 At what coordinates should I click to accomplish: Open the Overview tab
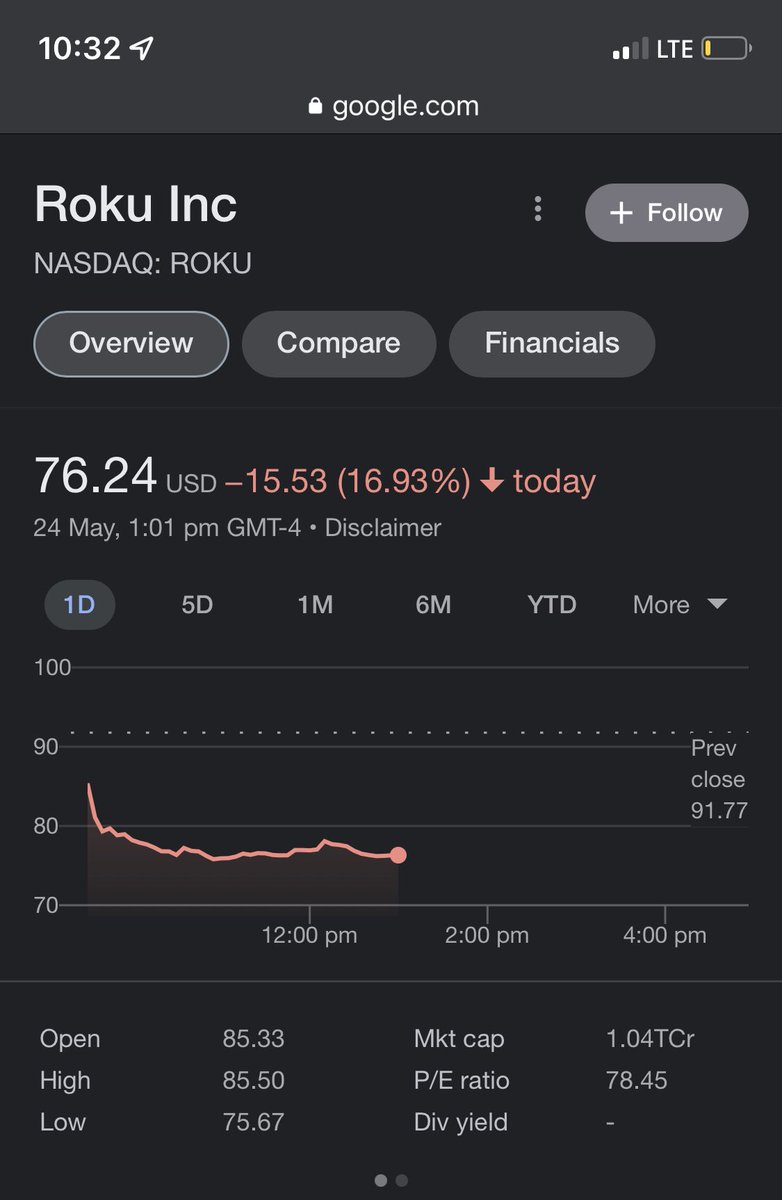tap(131, 343)
